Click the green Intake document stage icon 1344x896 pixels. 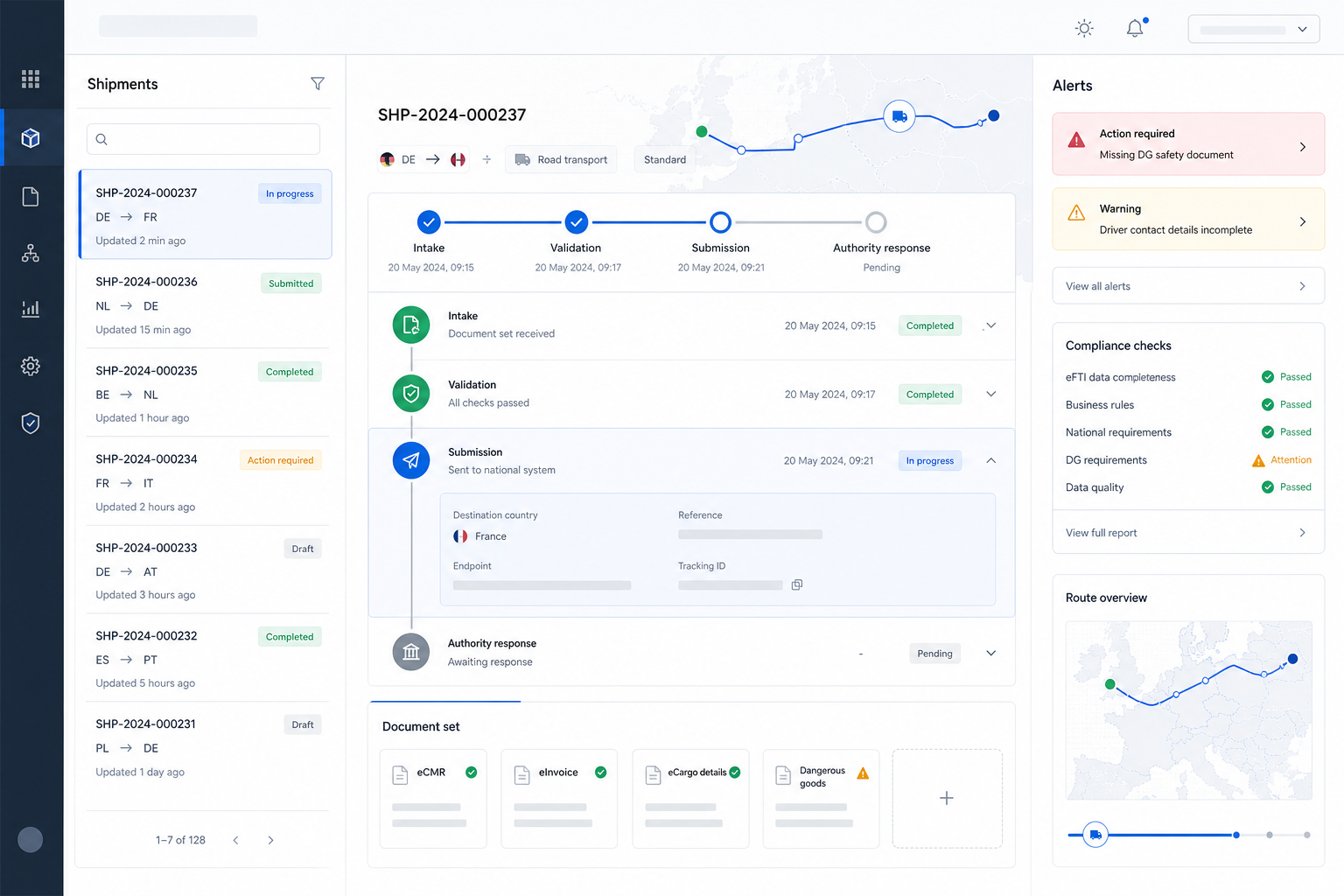click(411, 325)
